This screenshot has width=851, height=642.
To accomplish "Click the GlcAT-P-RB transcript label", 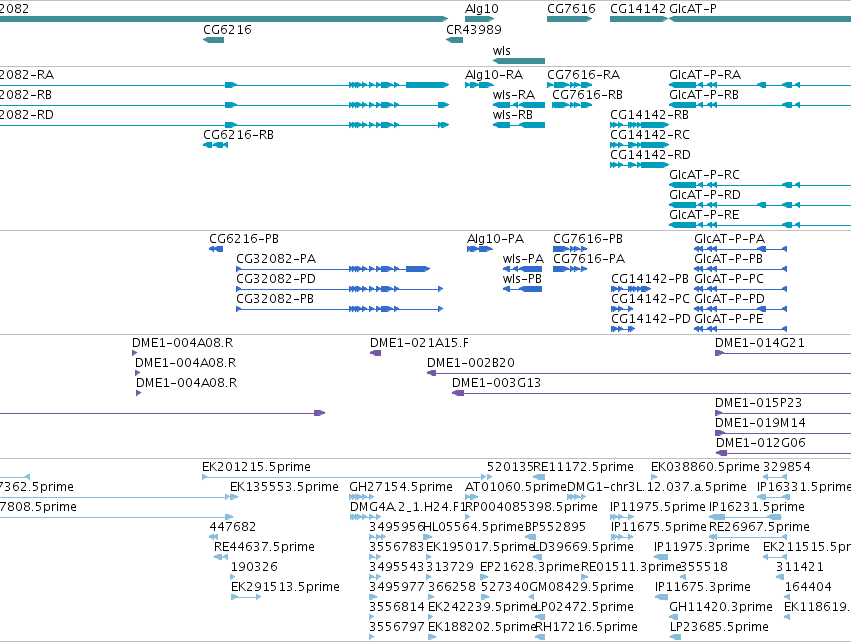I will point(704,95).
